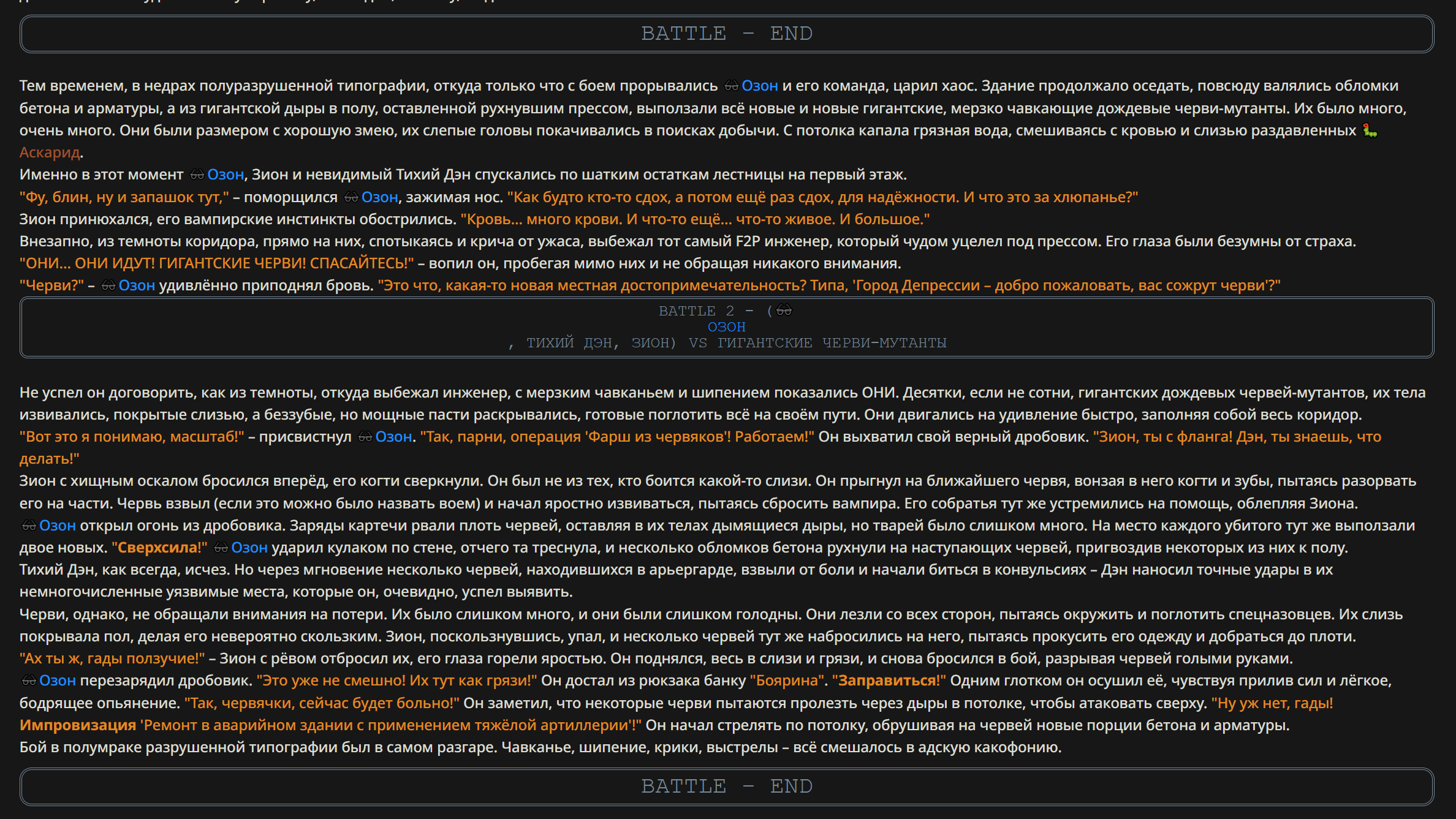Click the glasses icon before "Озон перезарядил дробовик"
The height and width of the screenshot is (819, 1456).
pos(29,681)
